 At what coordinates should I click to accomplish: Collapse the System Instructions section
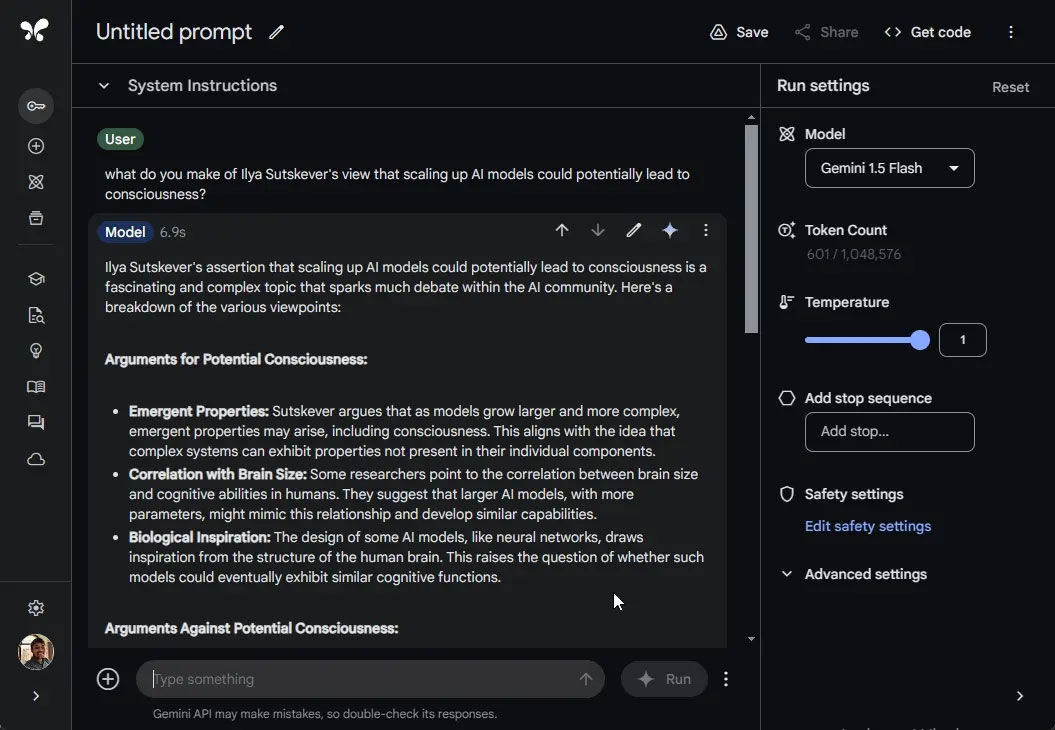pos(103,86)
